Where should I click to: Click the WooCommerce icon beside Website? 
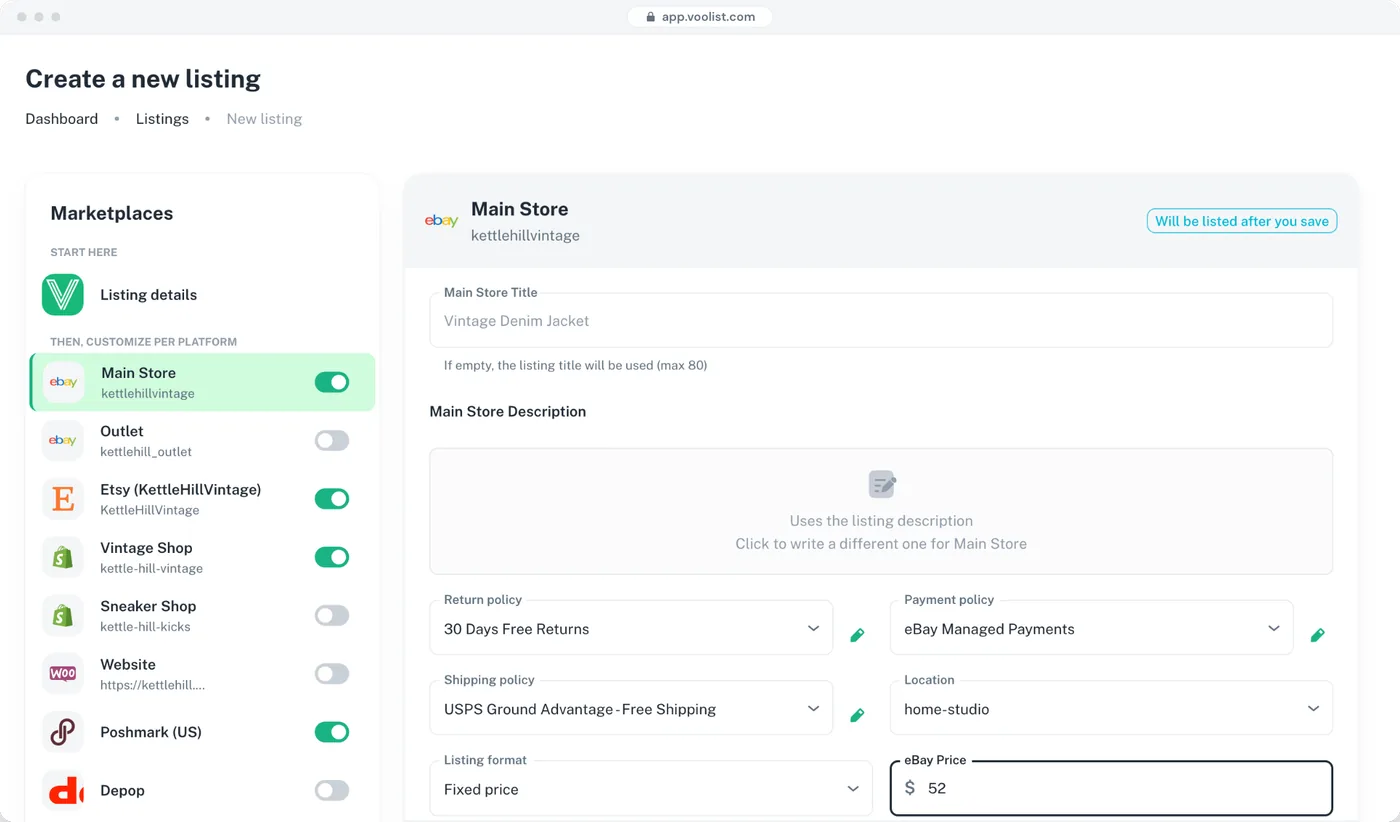click(x=63, y=674)
